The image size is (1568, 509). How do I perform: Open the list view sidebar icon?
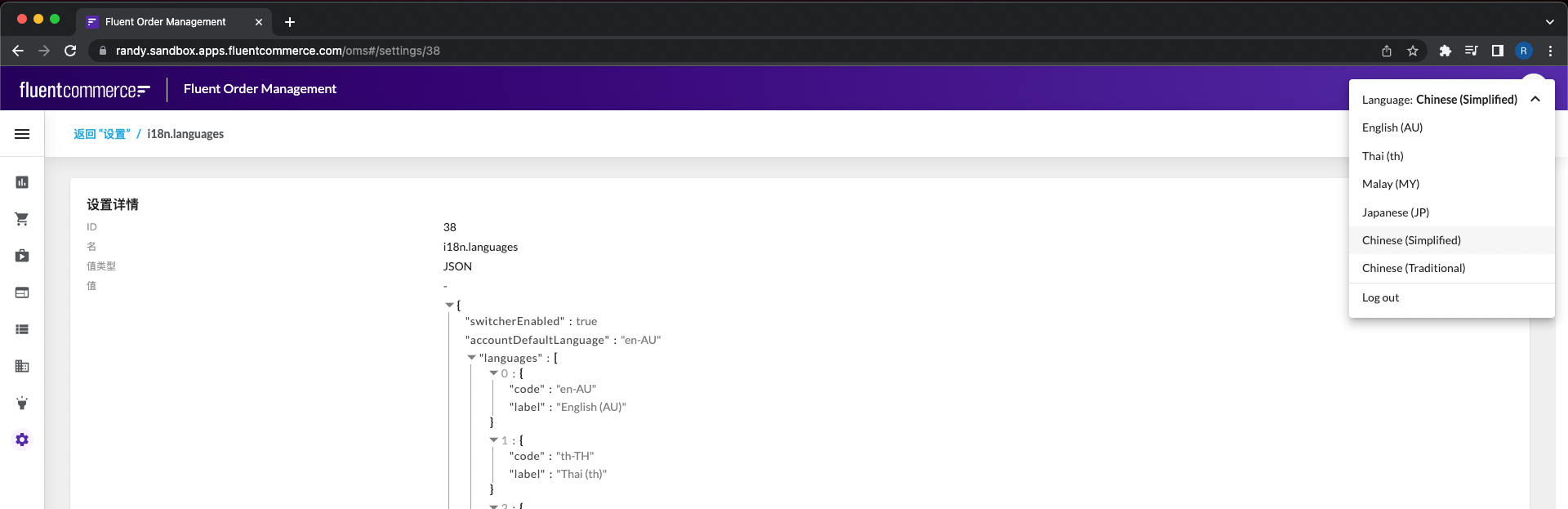pos(22,329)
